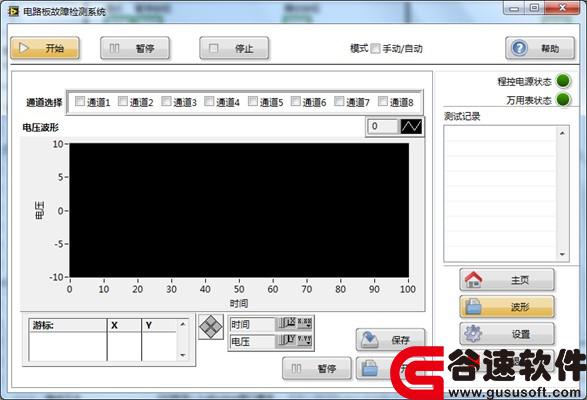Click the home house icon on 主页 button
This screenshot has height=400, width=587.
coord(474,279)
